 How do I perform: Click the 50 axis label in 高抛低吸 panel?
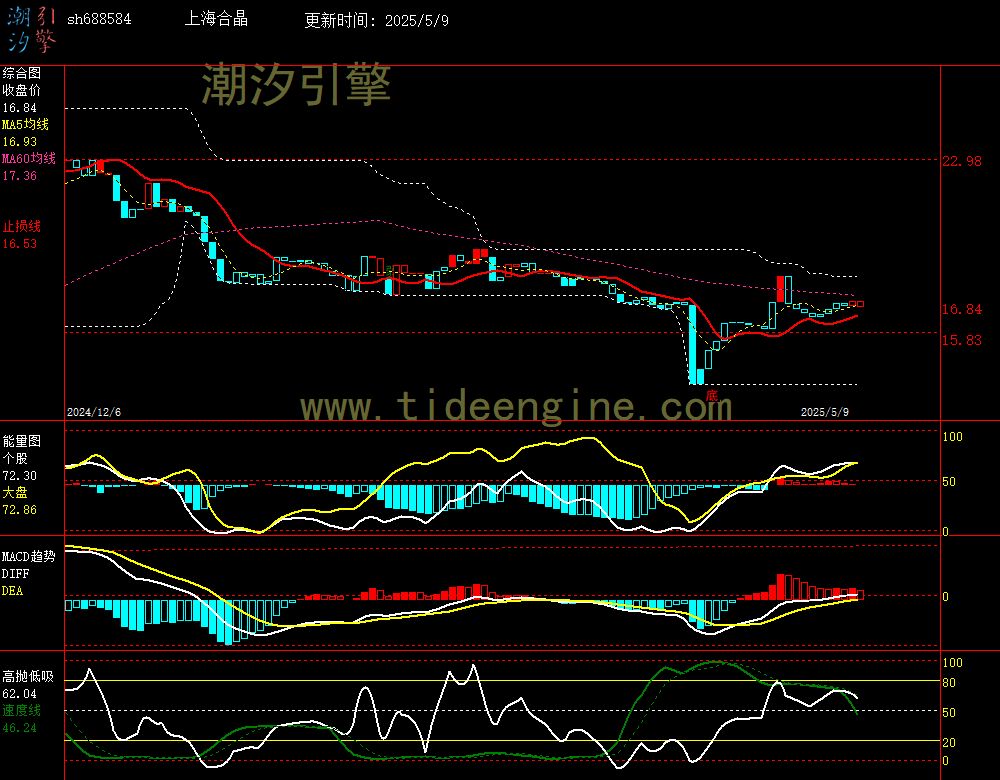point(949,713)
